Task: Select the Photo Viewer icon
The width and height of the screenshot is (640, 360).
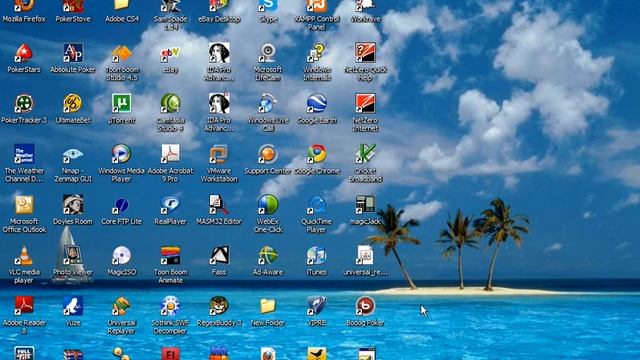Action: pos(73,256)
